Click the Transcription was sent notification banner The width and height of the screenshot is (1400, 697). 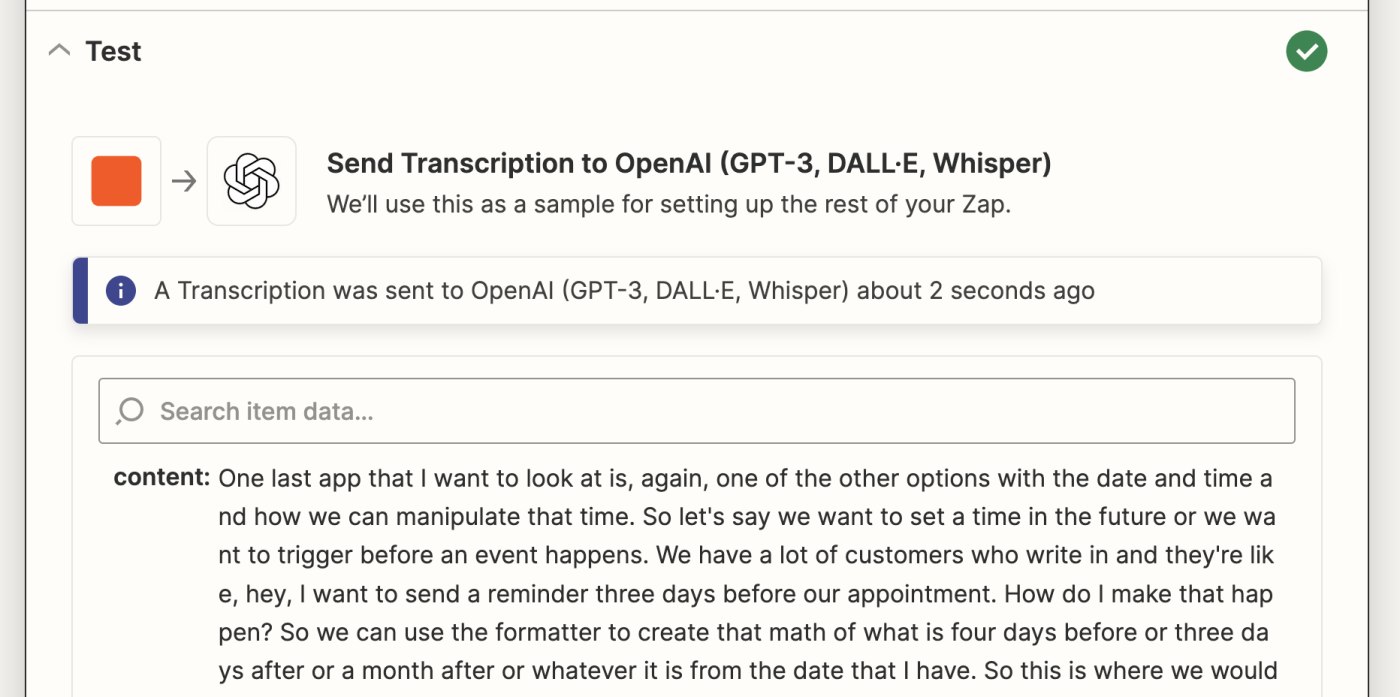click(697, 291)
